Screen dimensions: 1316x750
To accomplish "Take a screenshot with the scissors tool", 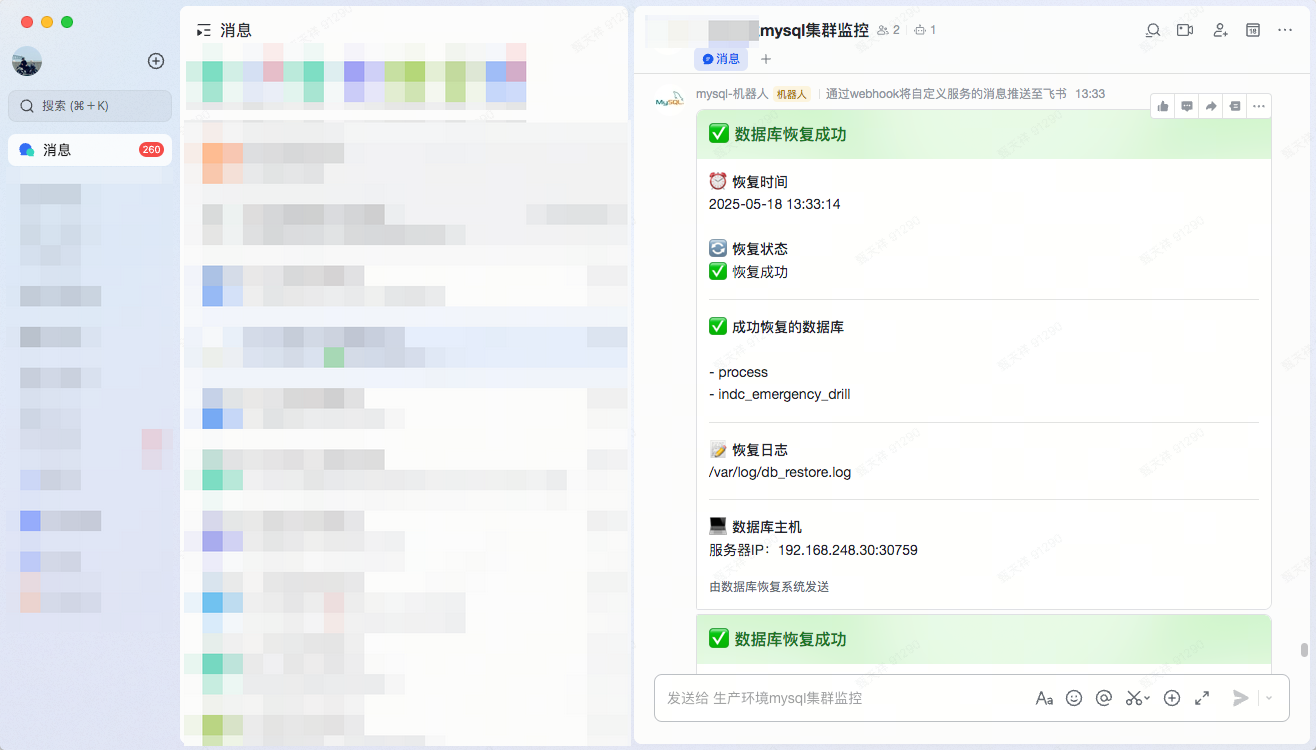I will (x=1131, y=697).
